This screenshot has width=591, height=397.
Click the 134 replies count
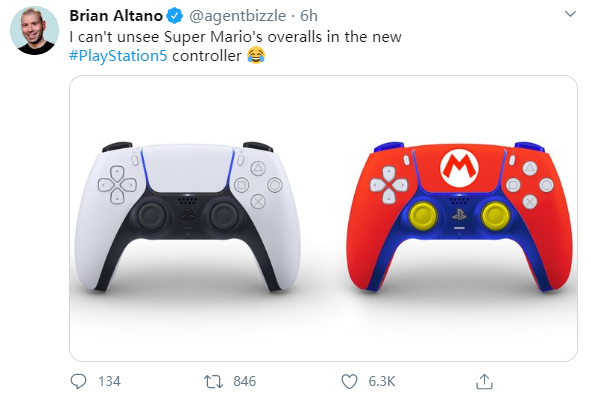tap(109, 381)
